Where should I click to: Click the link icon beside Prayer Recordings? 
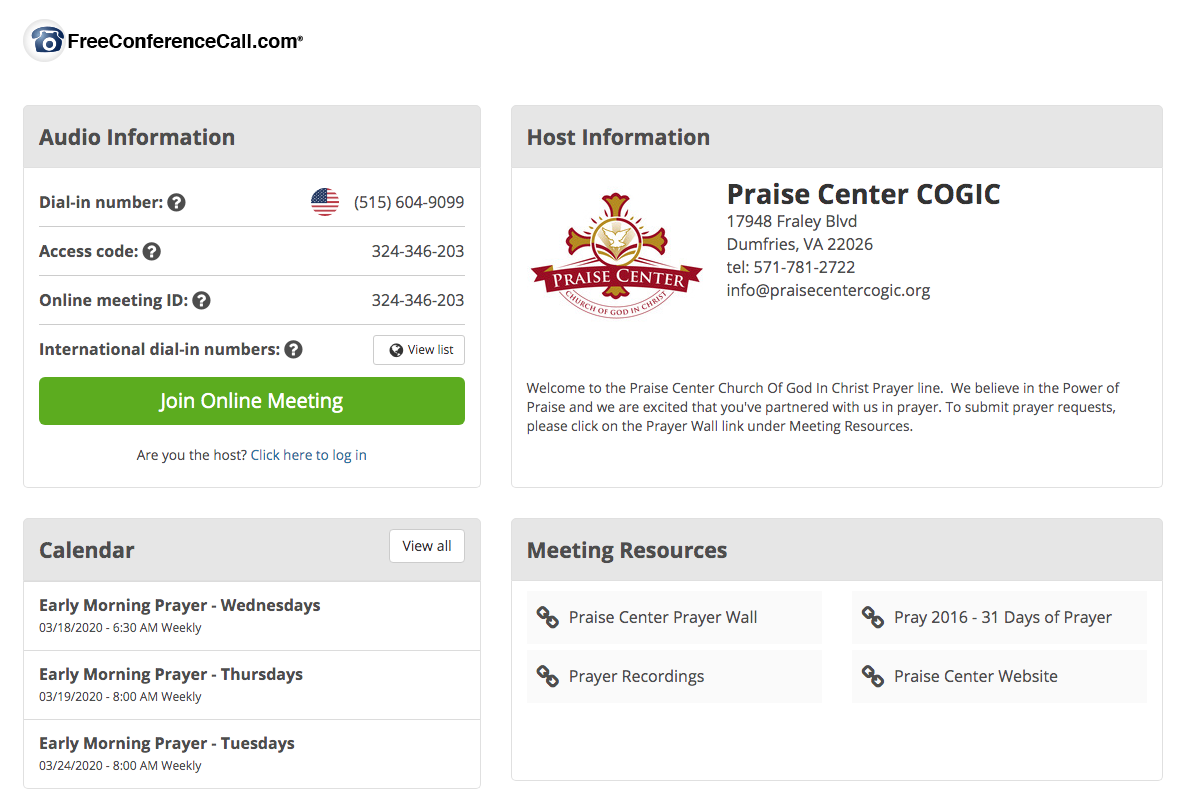pos(548,677)
